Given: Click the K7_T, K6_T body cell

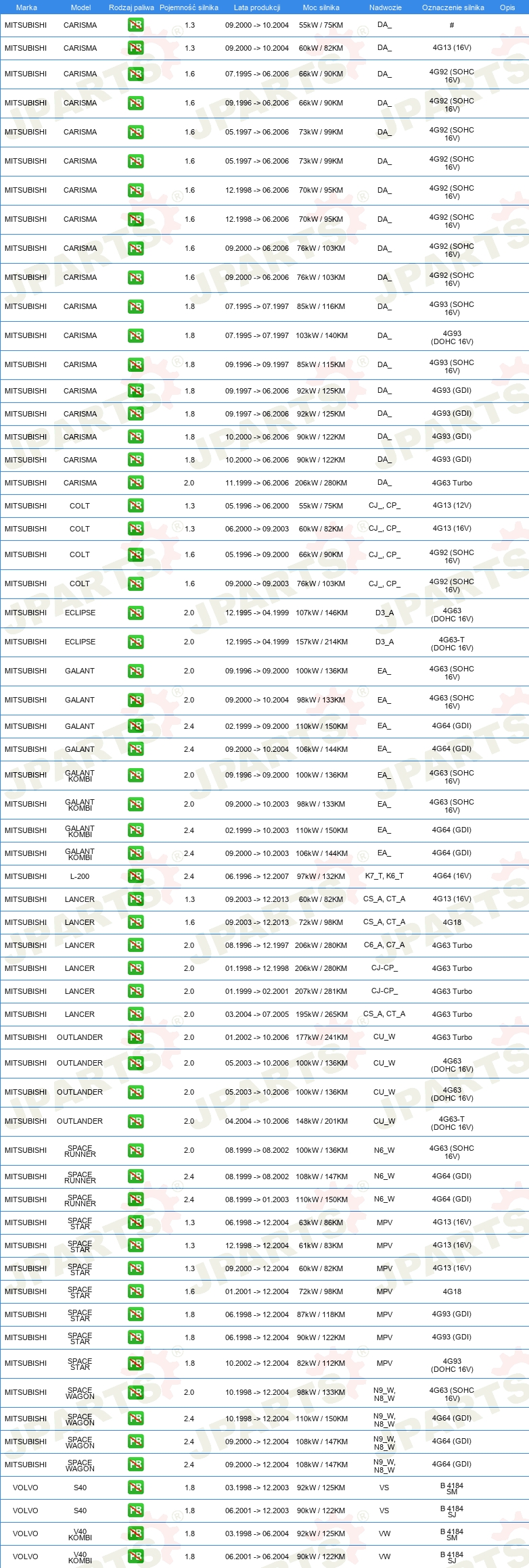Looking at the screenshot, I should pos(384,876).
